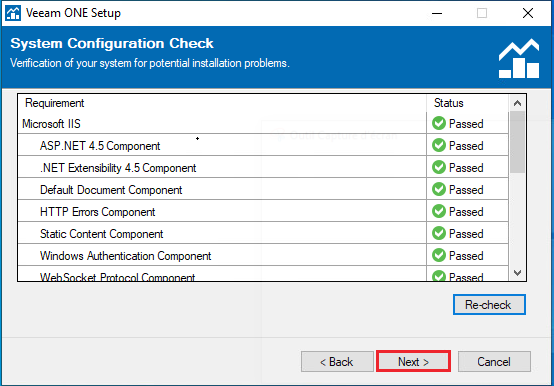Click the Re-check button

489,304
